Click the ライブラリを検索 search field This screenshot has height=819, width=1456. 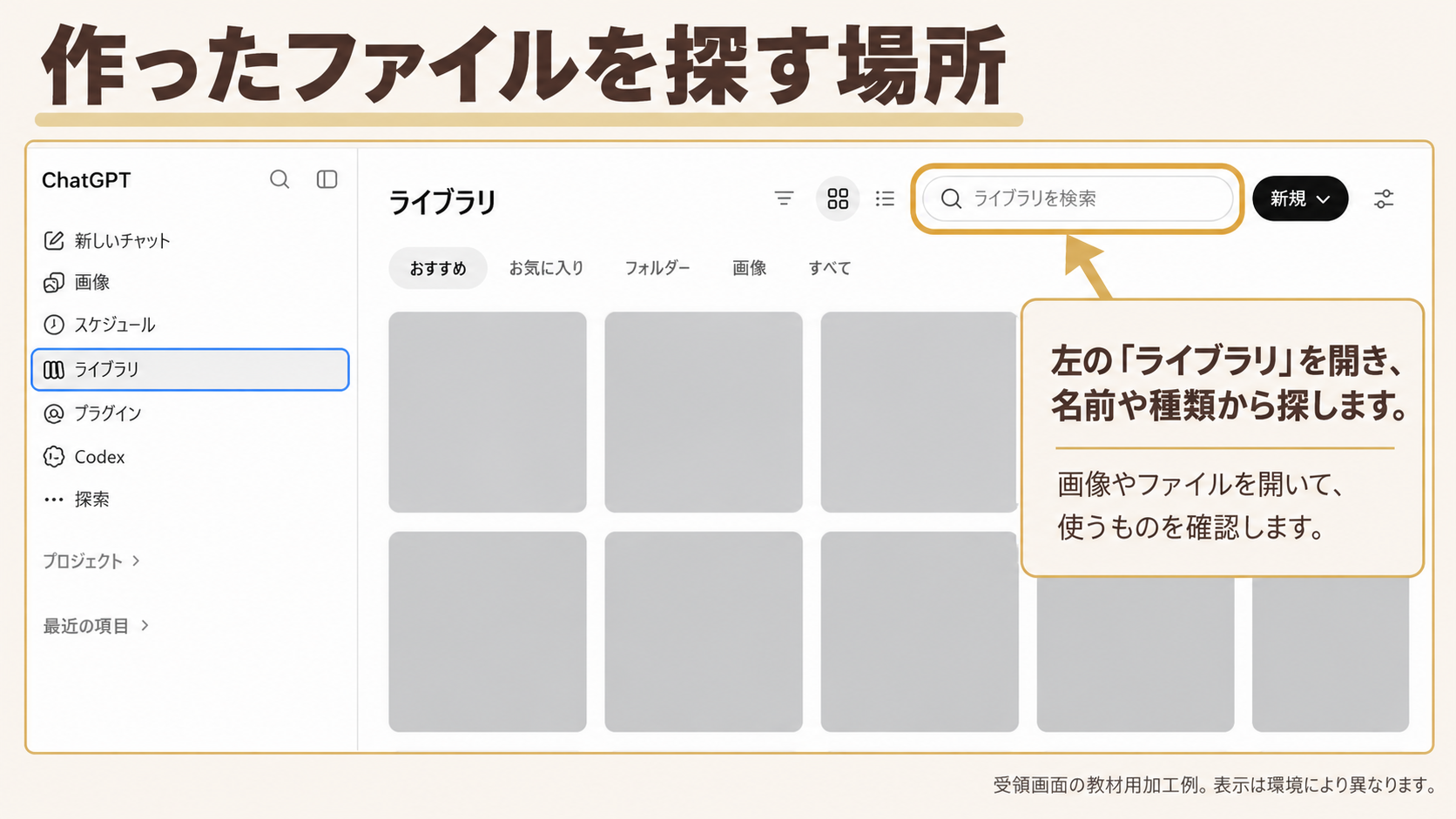1077,198
